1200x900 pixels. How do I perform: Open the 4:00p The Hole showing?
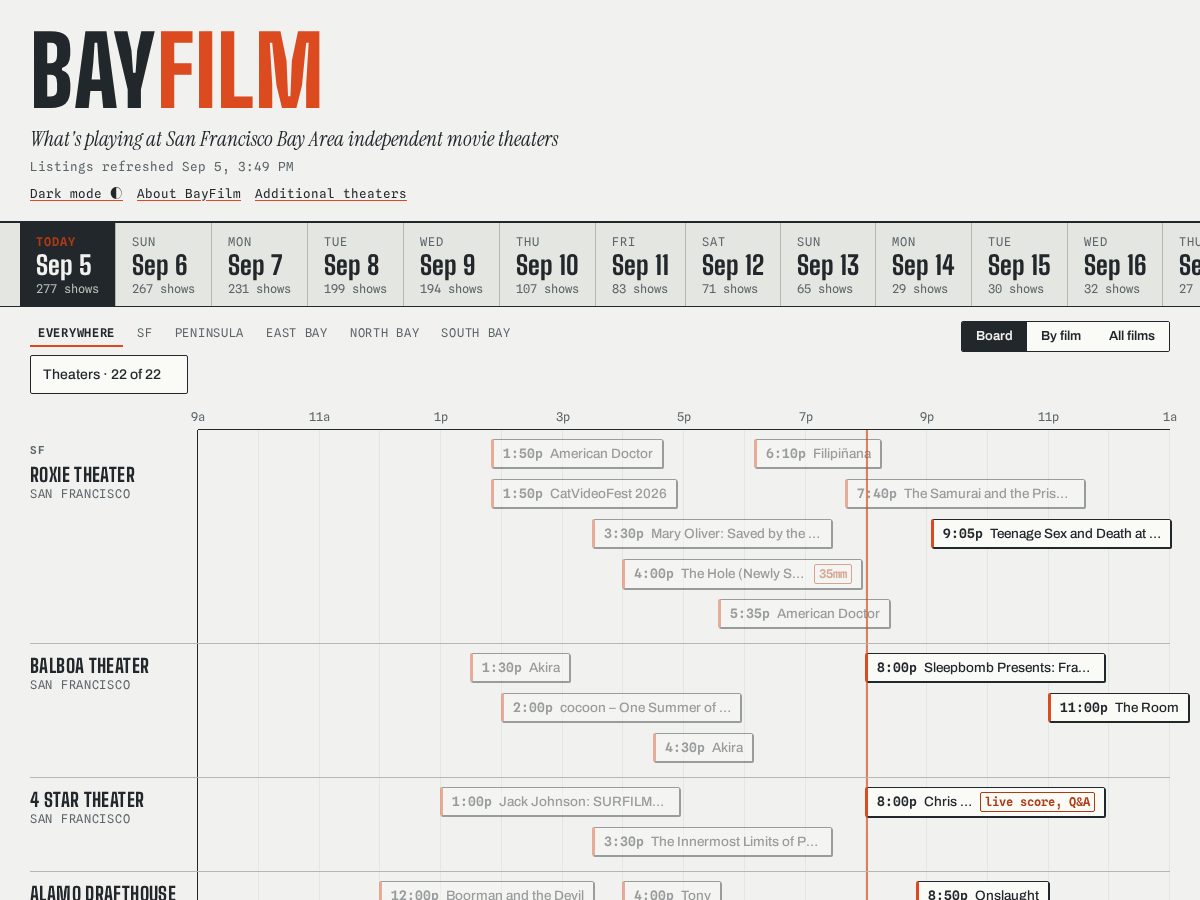(742, 574)
